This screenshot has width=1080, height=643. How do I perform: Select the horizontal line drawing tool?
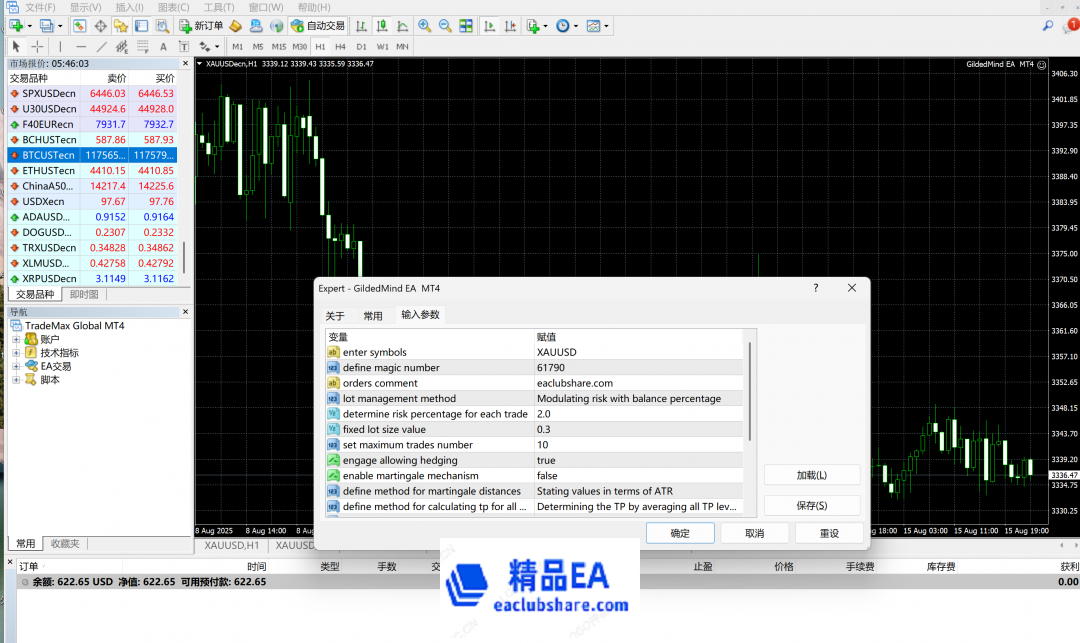[81, 46]
